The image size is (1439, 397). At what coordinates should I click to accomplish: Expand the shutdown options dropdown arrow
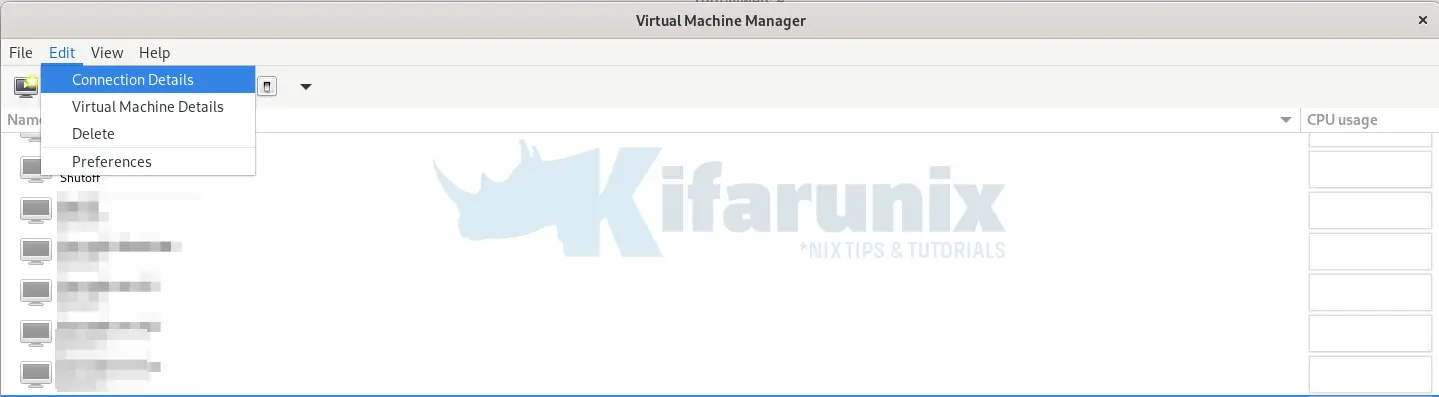click(x=306, y=86)
